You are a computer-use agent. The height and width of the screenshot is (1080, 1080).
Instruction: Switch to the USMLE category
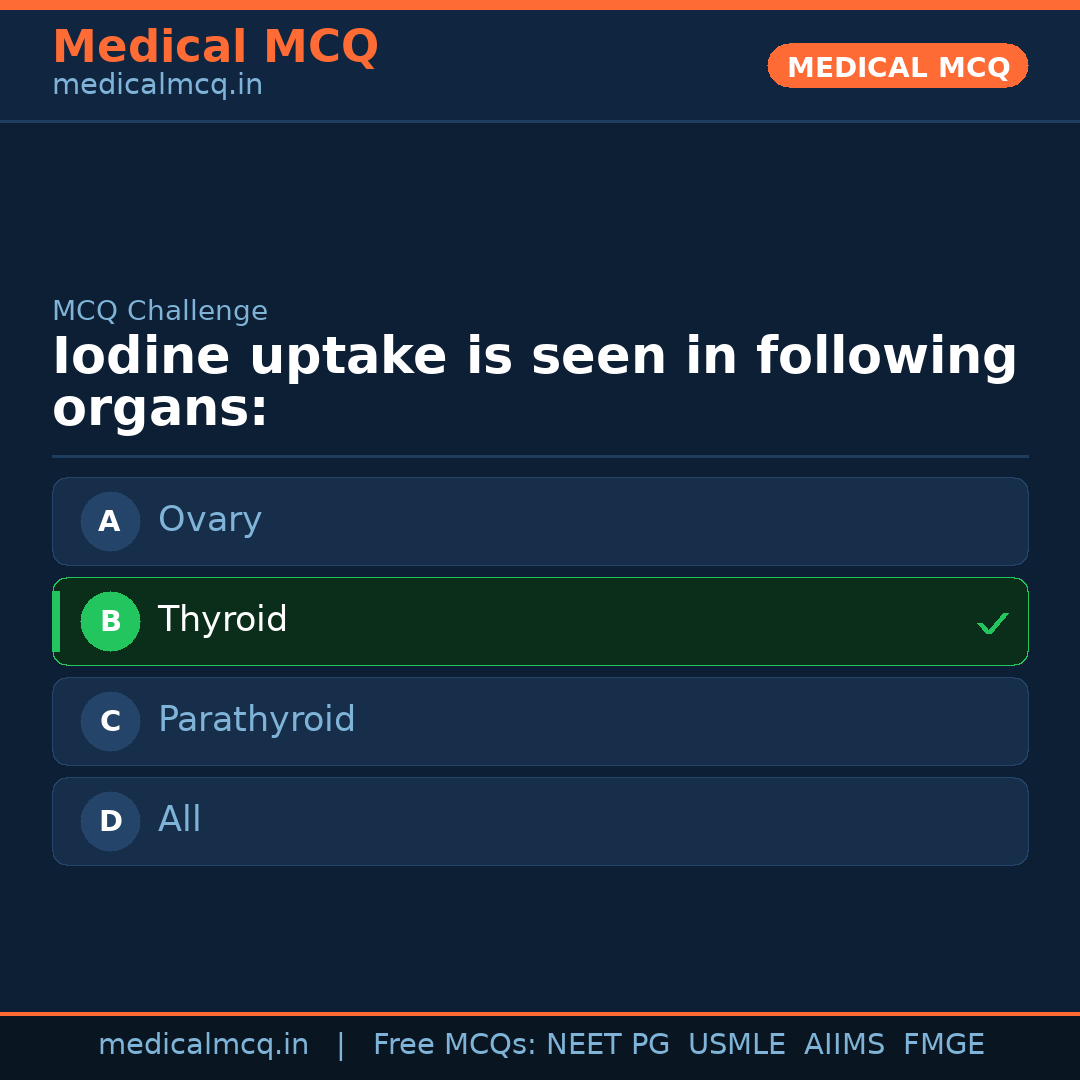[737, 1044]
